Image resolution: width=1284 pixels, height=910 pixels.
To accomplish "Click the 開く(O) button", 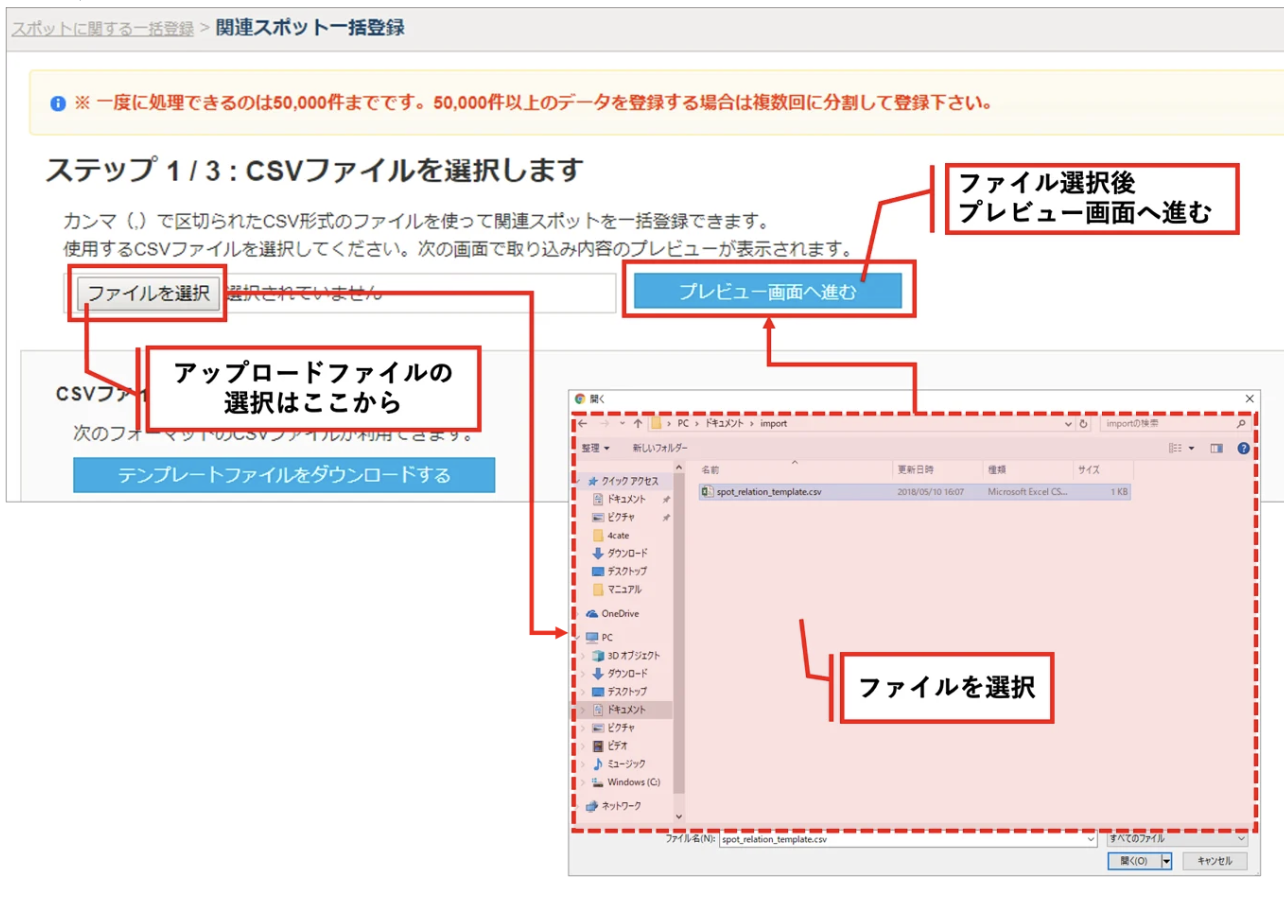I will click(1134, 860).
